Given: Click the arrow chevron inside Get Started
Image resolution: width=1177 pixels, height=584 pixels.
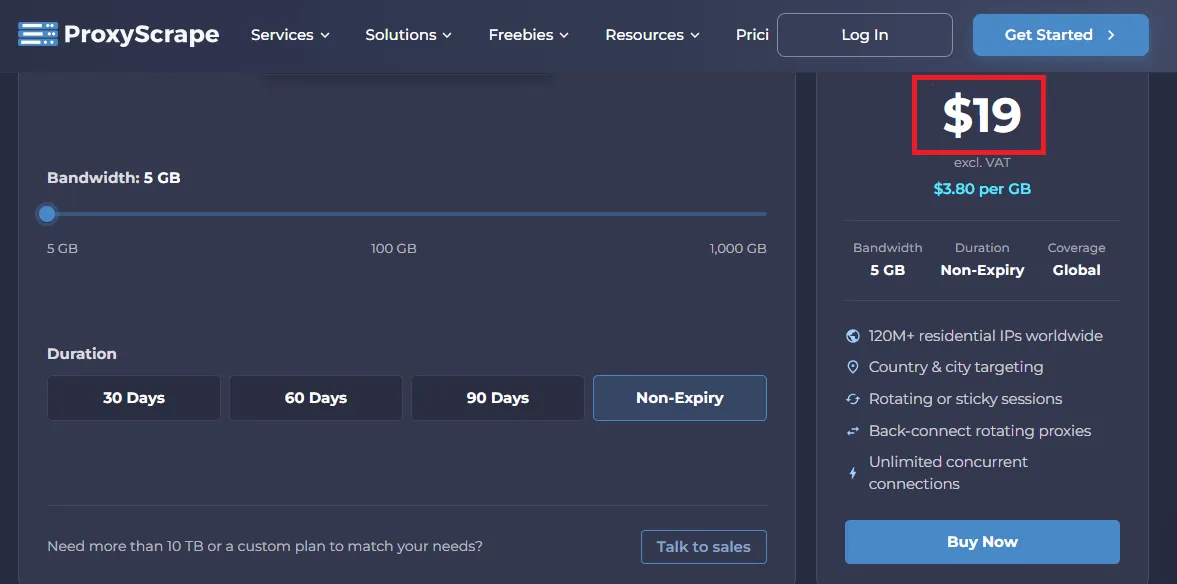Looking at the screenshot, I should point(1111,35).
